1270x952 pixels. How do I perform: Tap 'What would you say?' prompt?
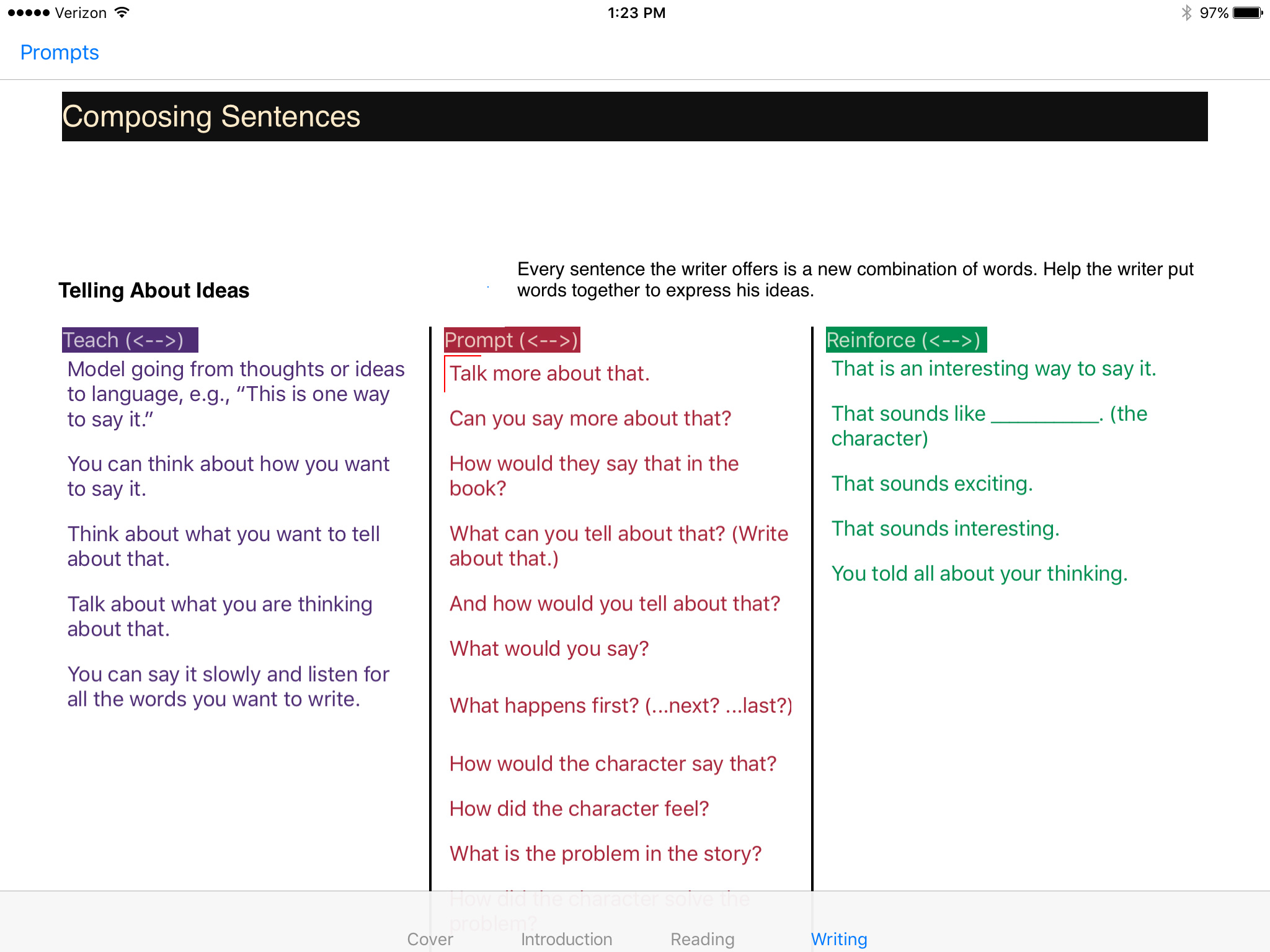(x=549, y=648)
